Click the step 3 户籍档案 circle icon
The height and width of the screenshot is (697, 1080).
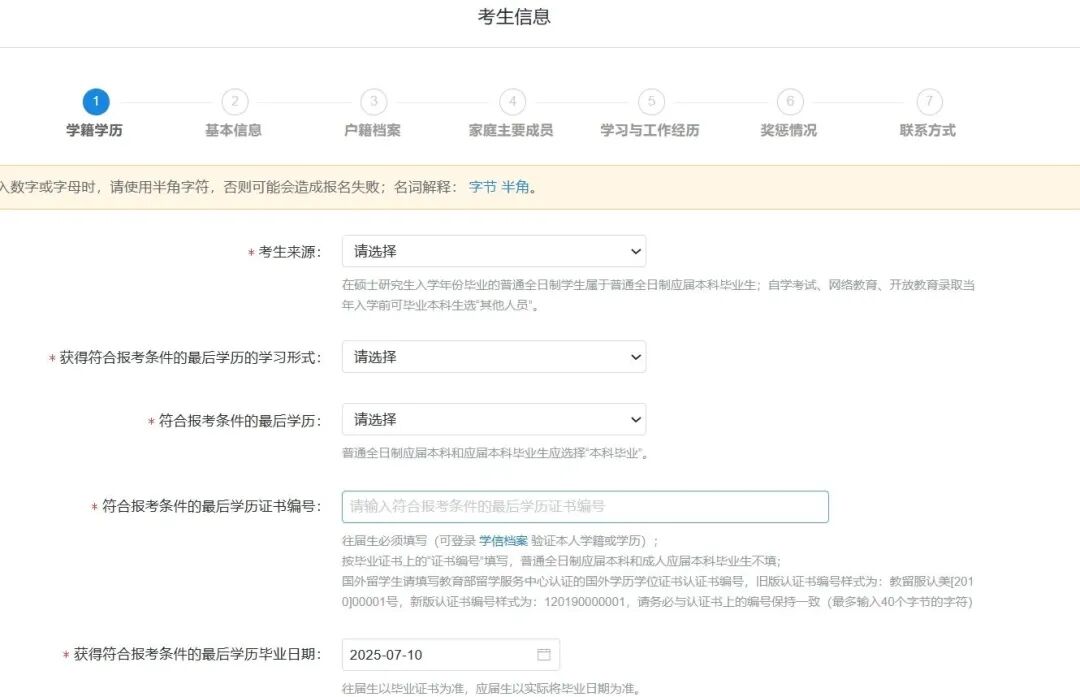(x=373, y=101)
